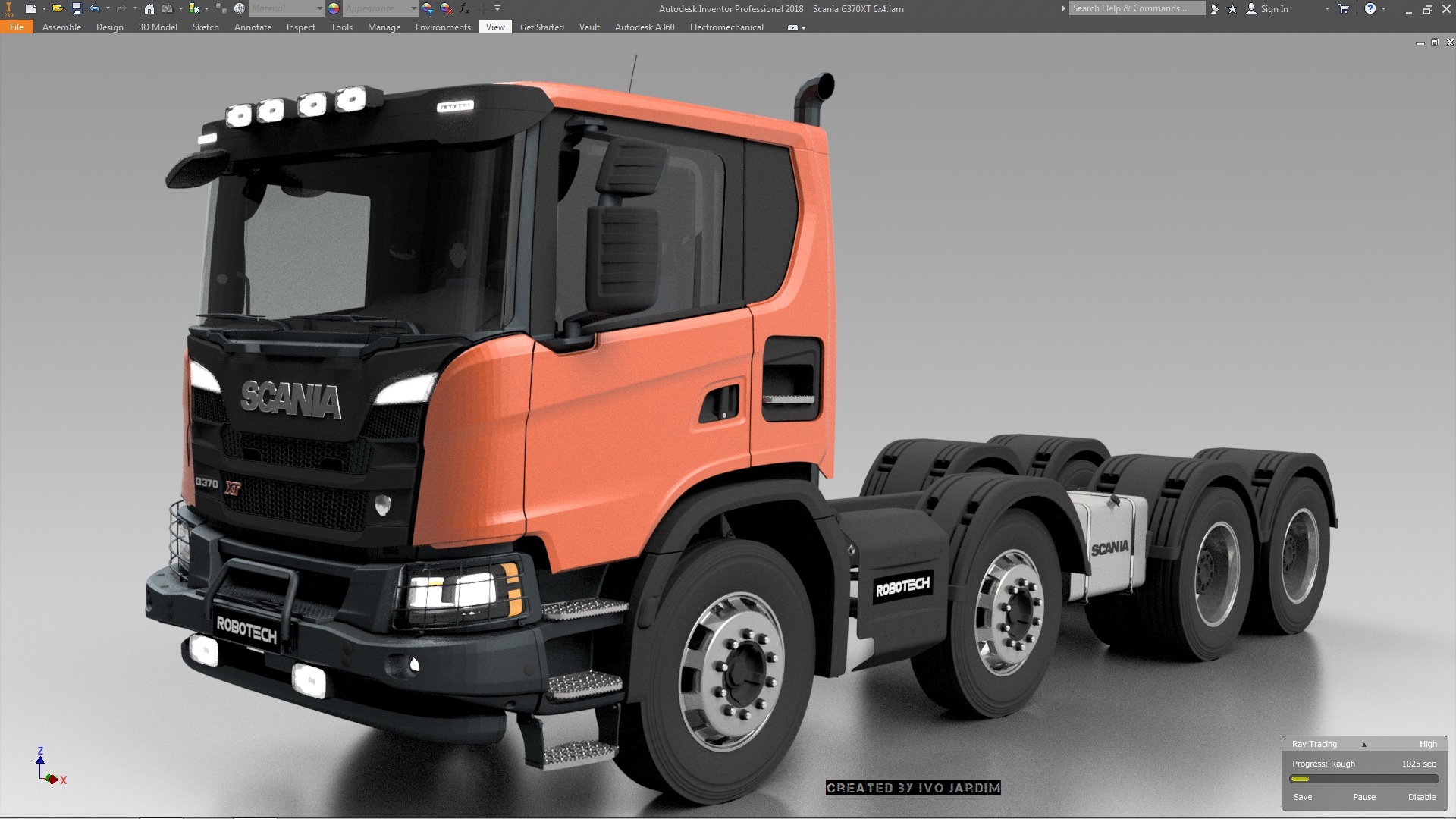Collapse the Ray Tracing panel arrow
1456x819 pixels.
(1363, 744)
